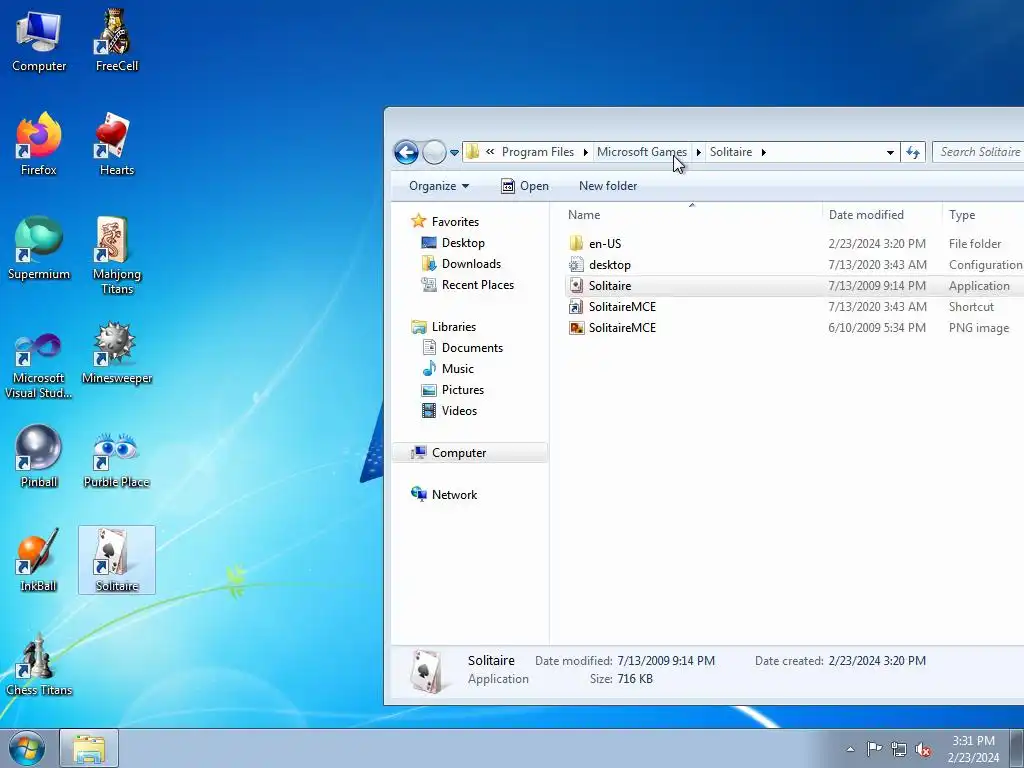Screen dimensions: 1024x768
Task: Select the en-US folder
Action: coord(605,244)
